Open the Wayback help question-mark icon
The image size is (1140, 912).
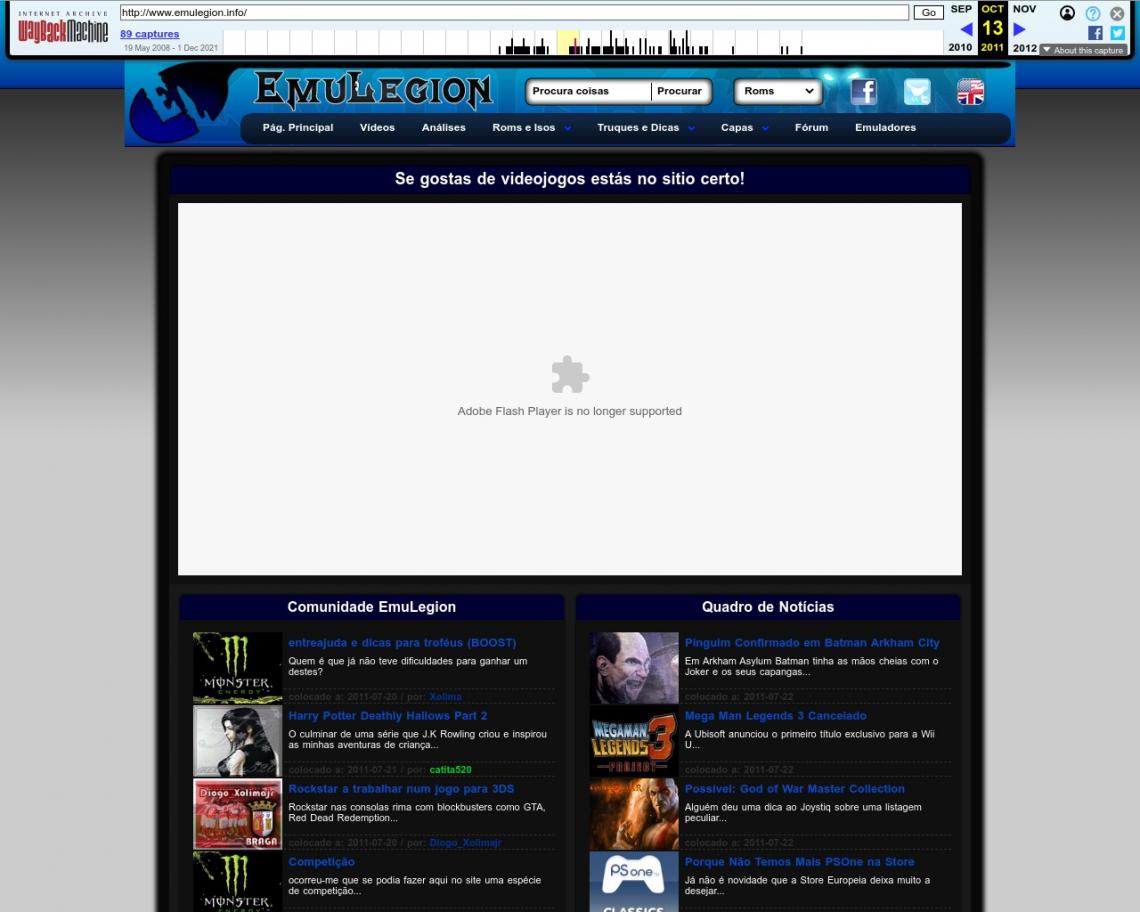coord(1093,13)
